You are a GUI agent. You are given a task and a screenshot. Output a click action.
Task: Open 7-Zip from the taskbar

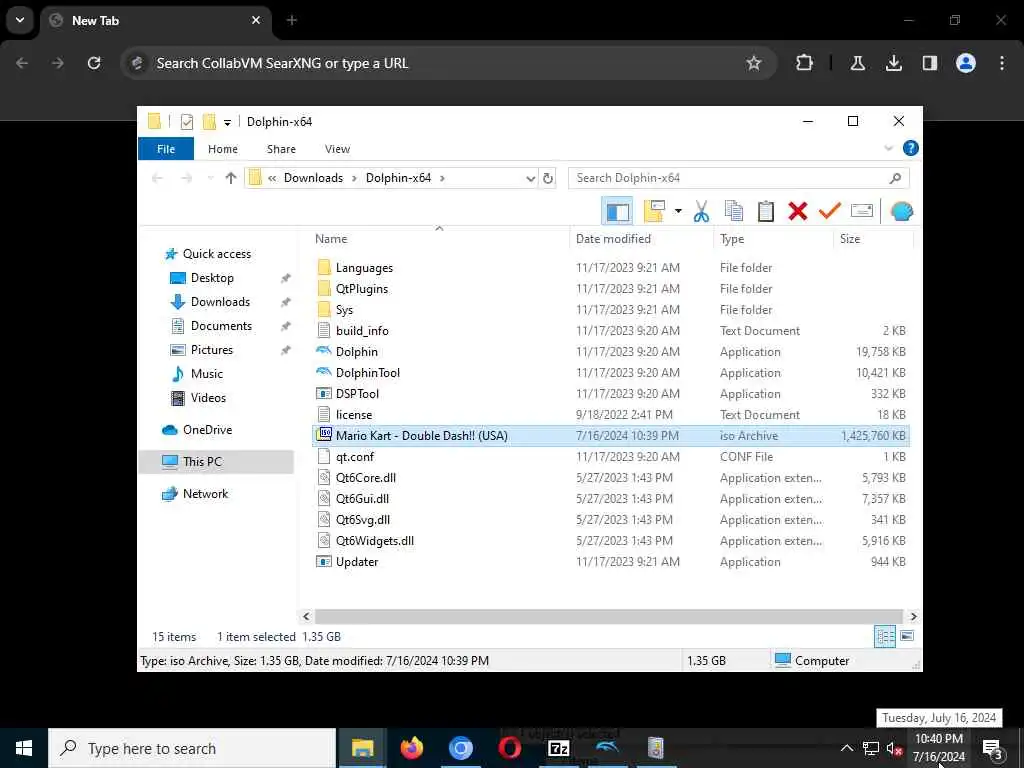[558, 748]
